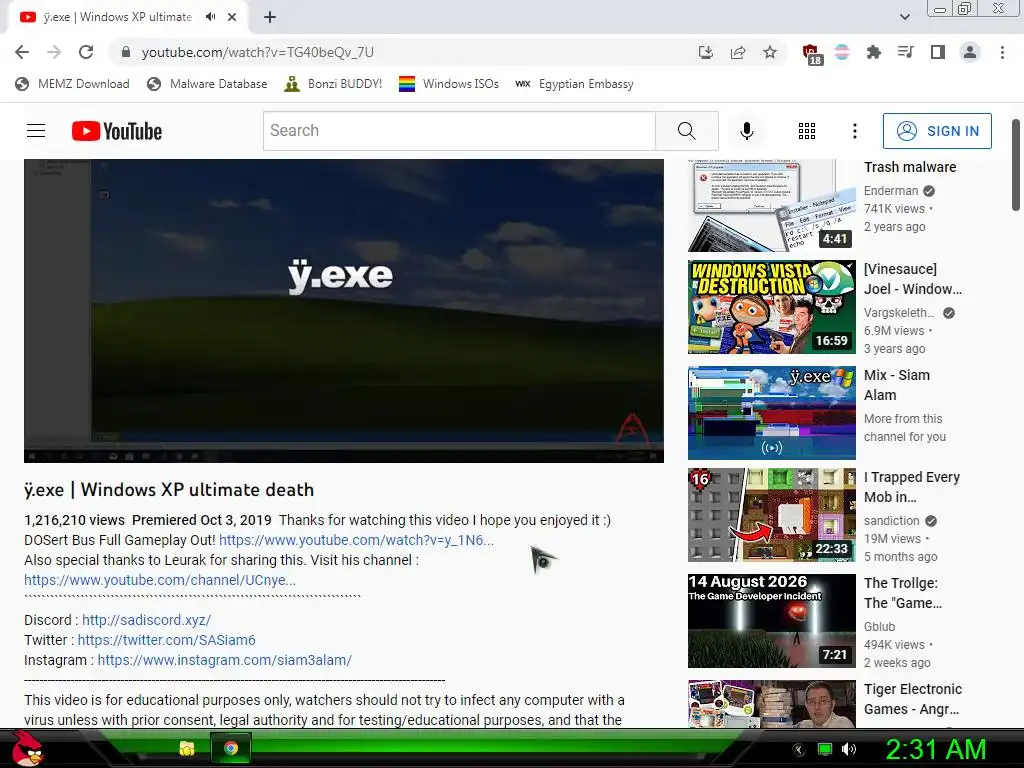Open Egyptian Embassy bookmark

pos(574,84)
